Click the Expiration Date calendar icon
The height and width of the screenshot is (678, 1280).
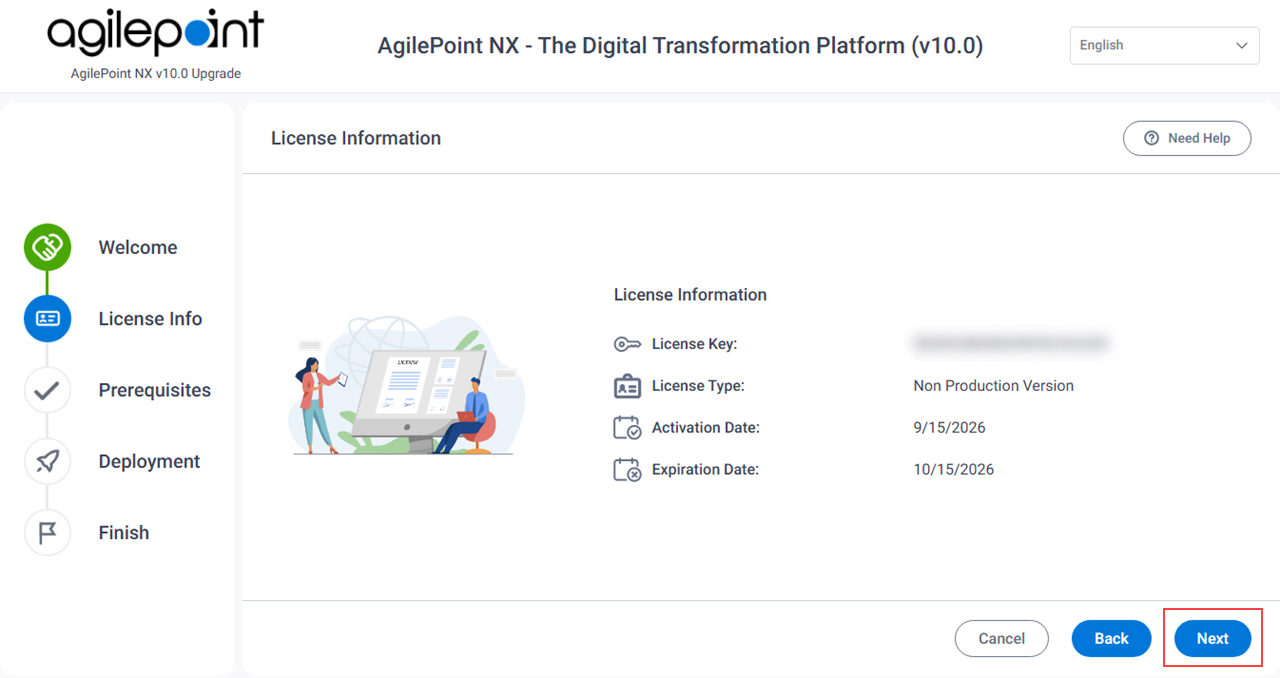point(627,469)
